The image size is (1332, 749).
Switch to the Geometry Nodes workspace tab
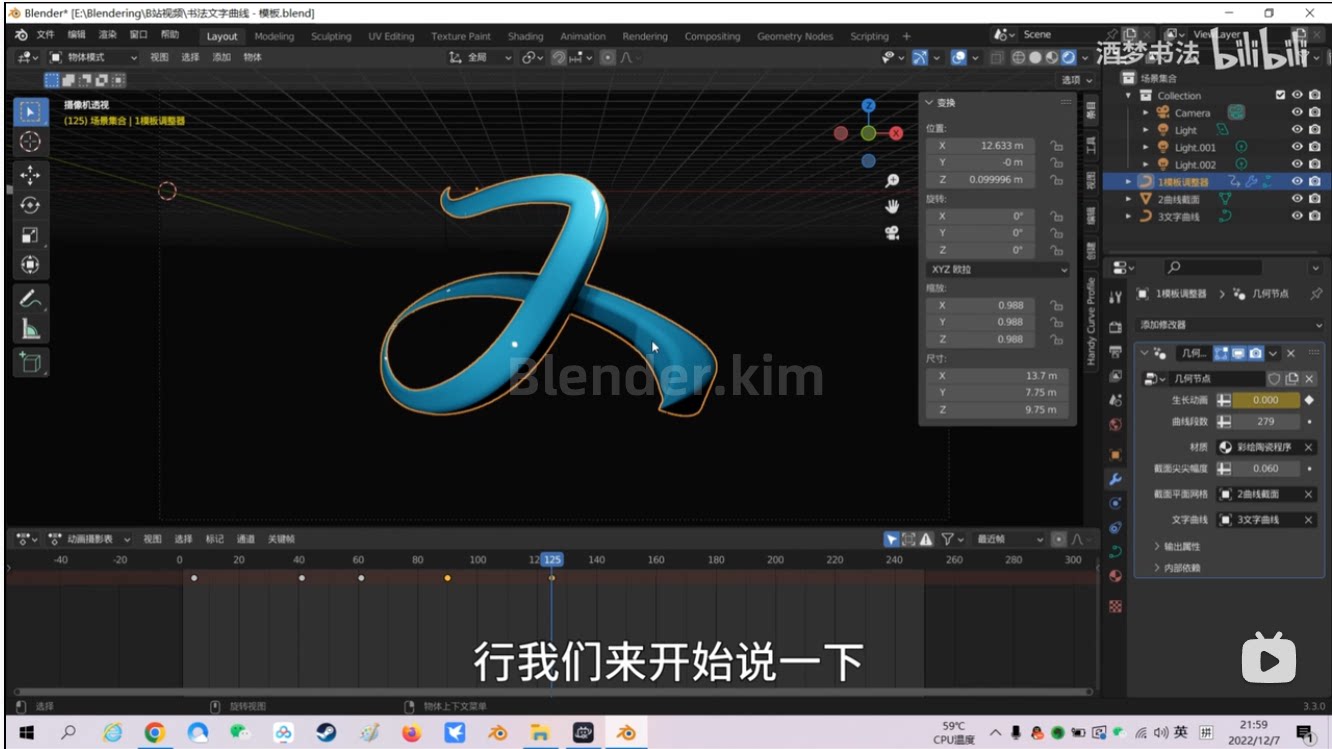(x=794, y=36)
